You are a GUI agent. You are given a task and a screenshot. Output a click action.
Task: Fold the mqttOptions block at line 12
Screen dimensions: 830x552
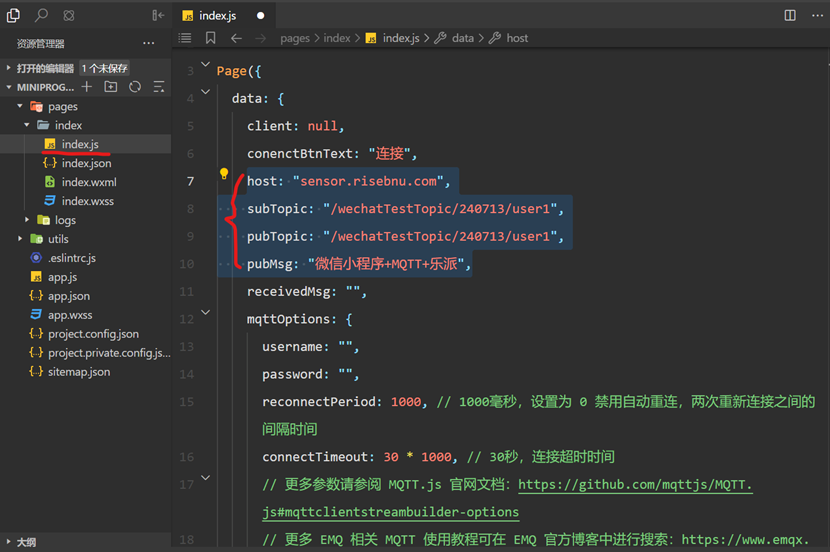click(x=205, y=312)
